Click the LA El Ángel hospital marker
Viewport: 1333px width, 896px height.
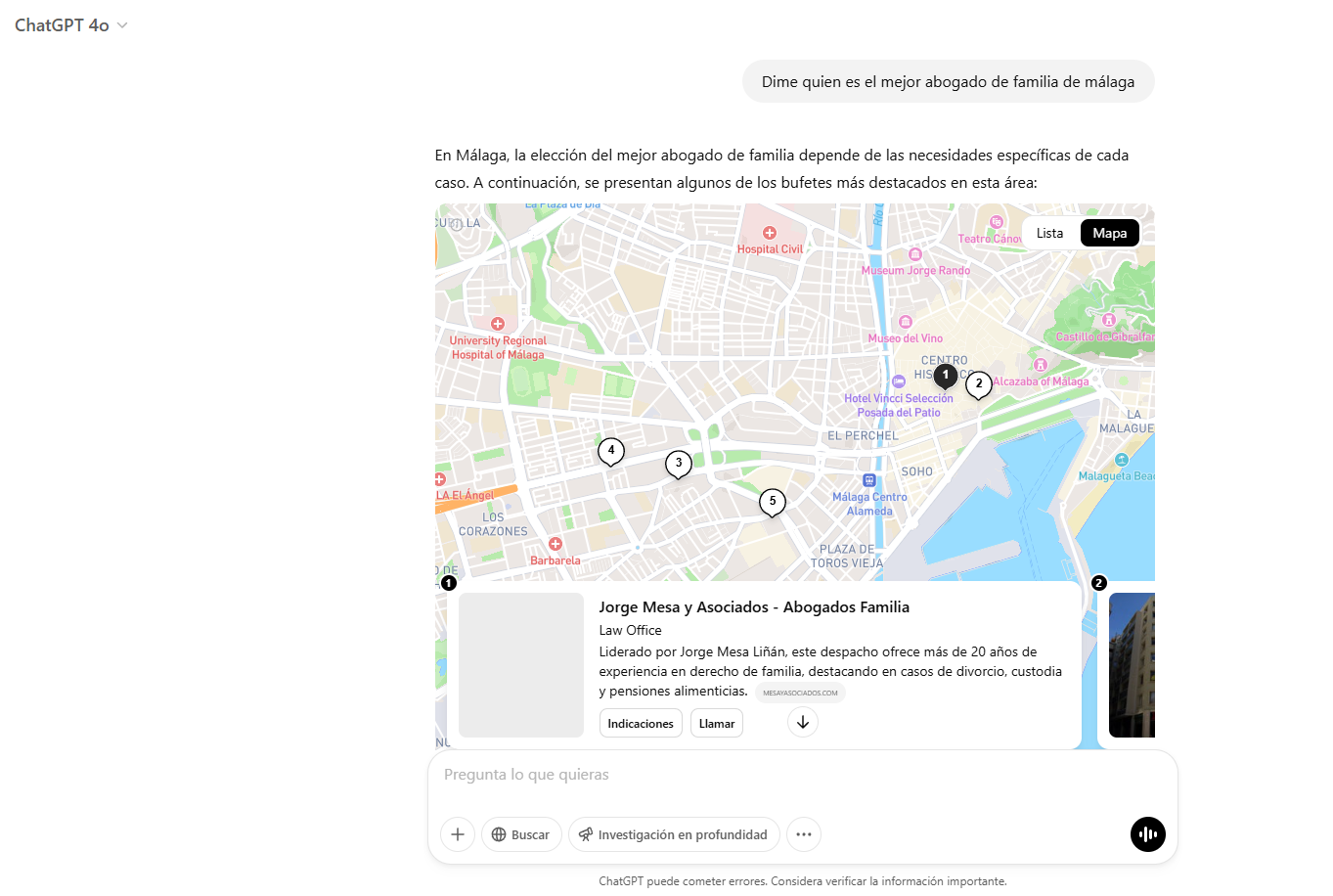pos(441,479)
